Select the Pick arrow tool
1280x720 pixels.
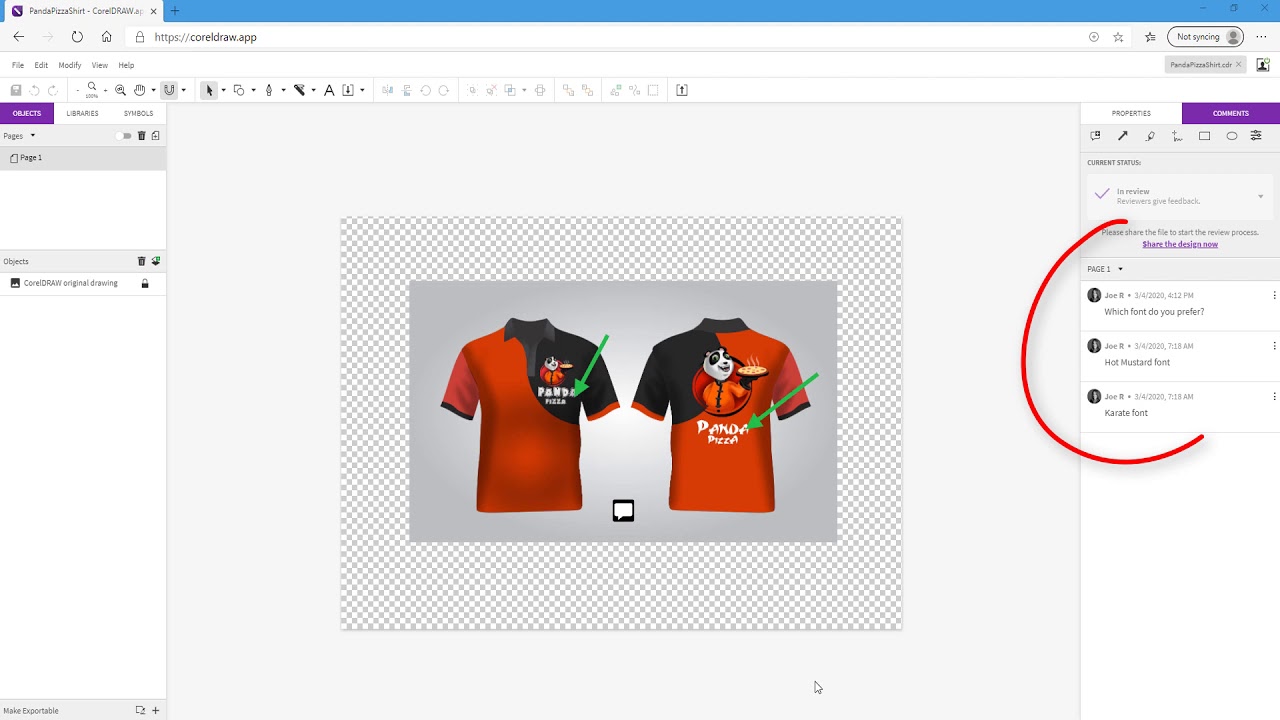pyautogui.click(x=209, y=90)
